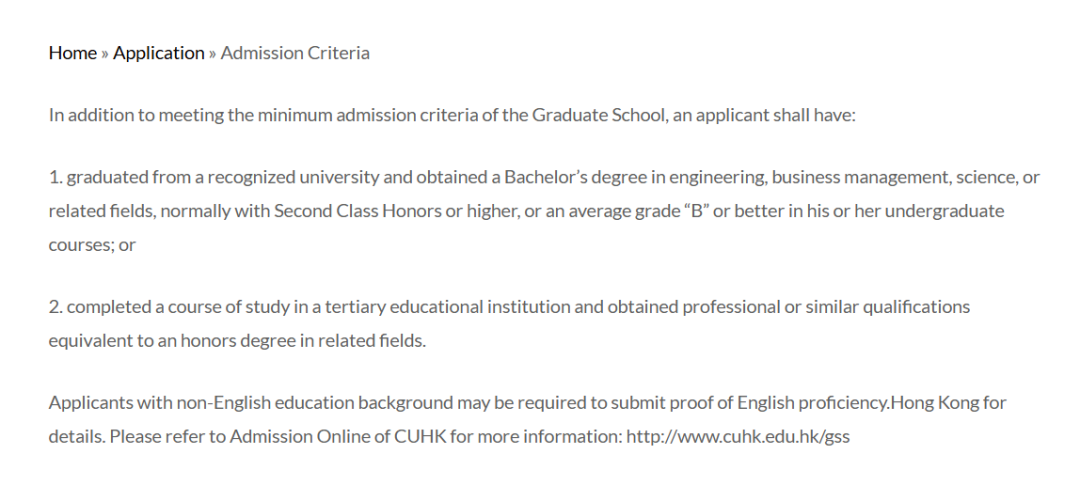The width and height of the screenshot is (1080, 501).
Task: Click the cuhk.edu.hk/gss URL
Action: point(738,436)
